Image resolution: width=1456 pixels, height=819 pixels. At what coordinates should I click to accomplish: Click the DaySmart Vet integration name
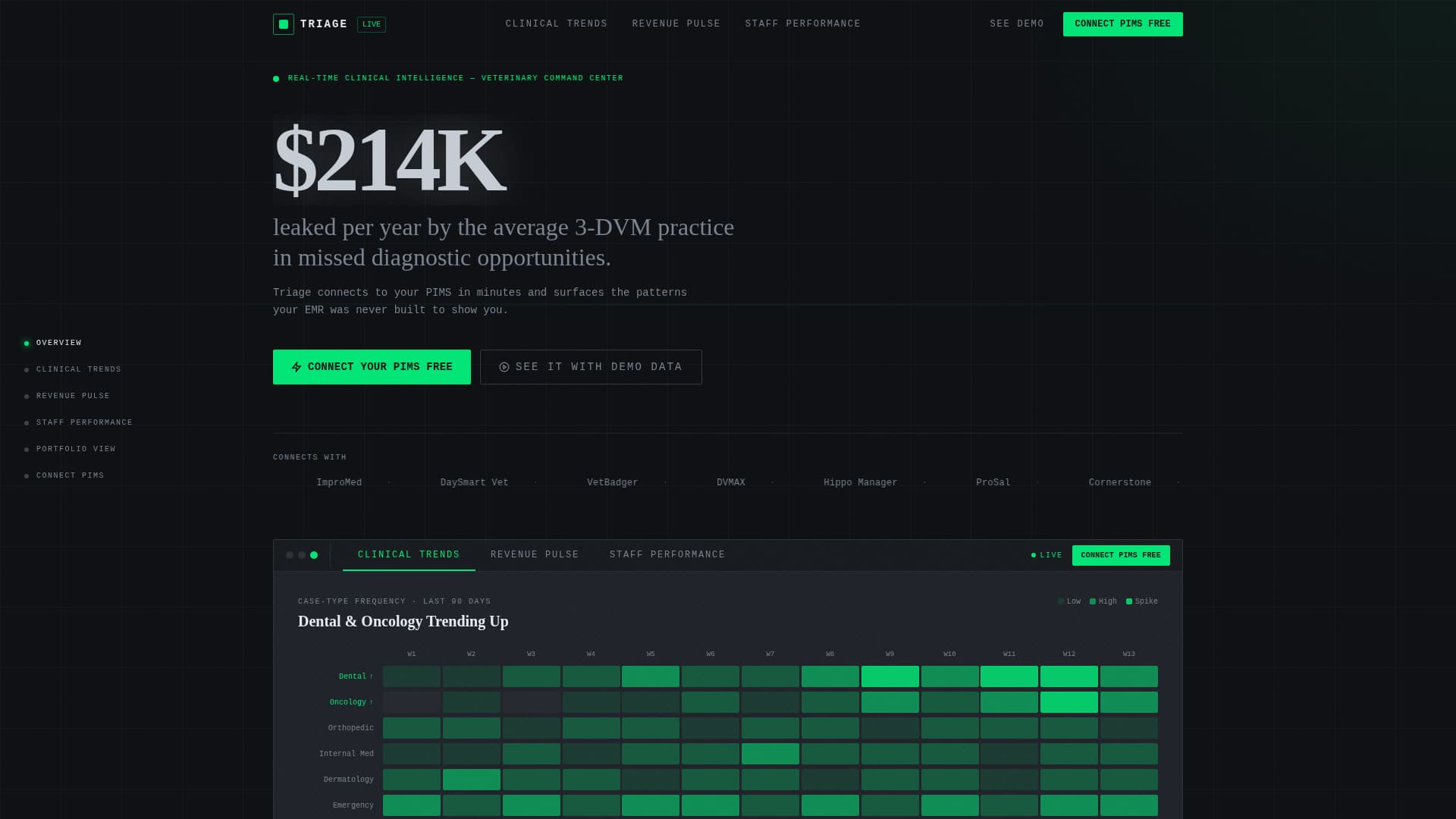click(x=475, y=482)
